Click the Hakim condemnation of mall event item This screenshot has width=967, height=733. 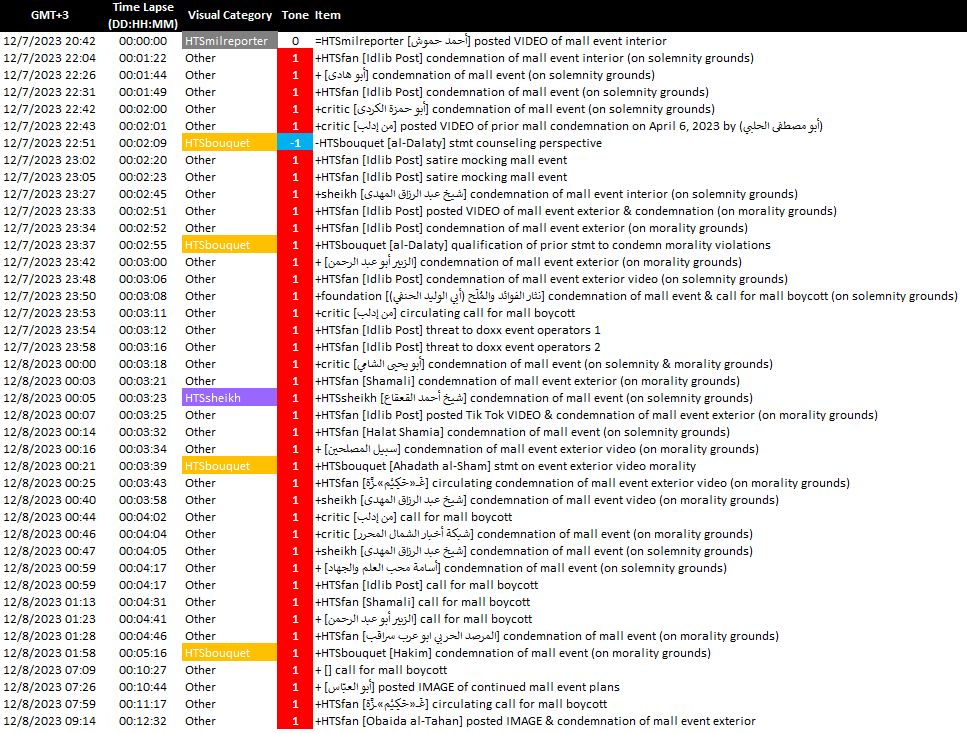click(x=512, y=653)
